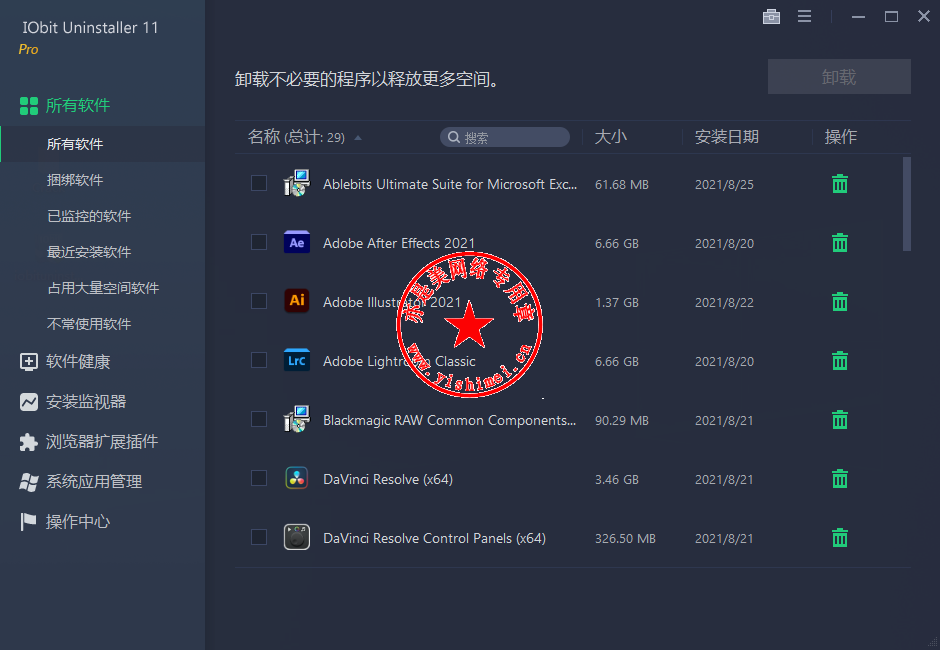Click the DaVinci Resolve (x64) app icon
The height and width of the screenshot is (650, 940).
pyautogui.click(x=297, y=479)
